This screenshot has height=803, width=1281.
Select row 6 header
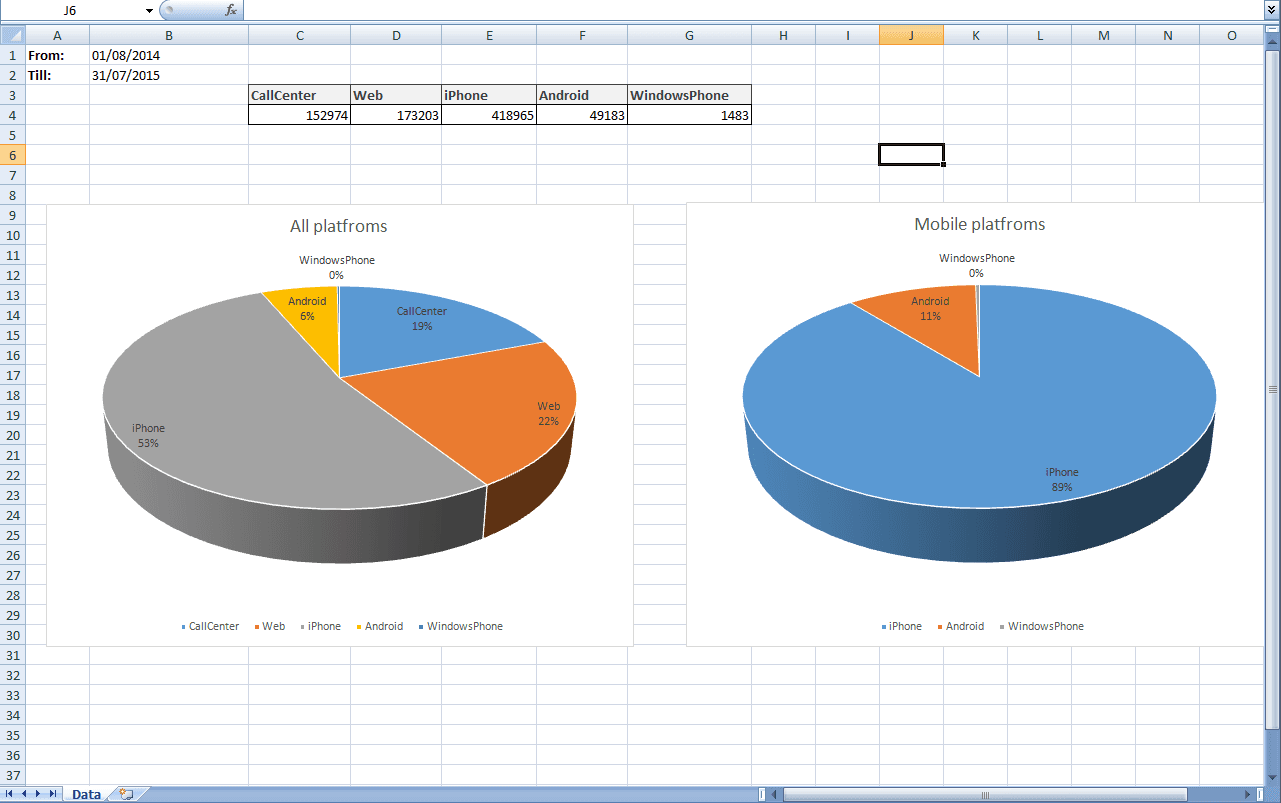click(13, 155)
